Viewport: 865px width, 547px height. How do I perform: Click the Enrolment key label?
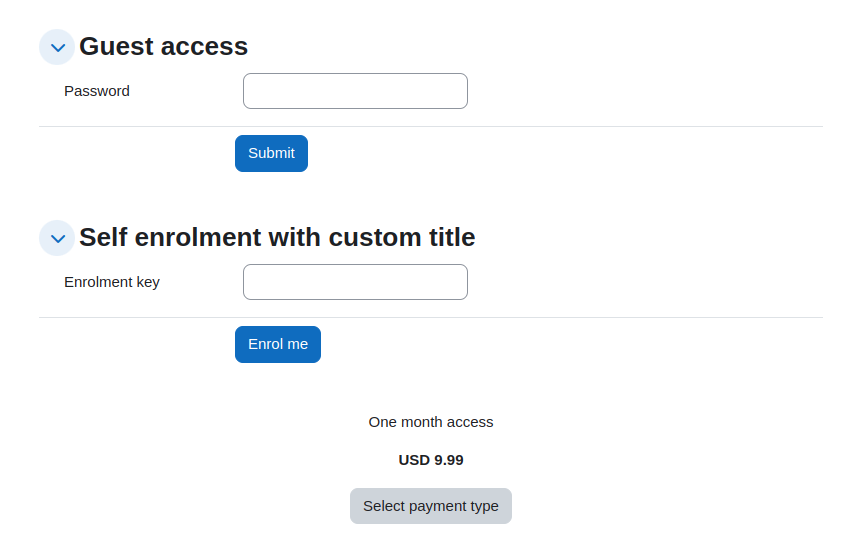112,282
